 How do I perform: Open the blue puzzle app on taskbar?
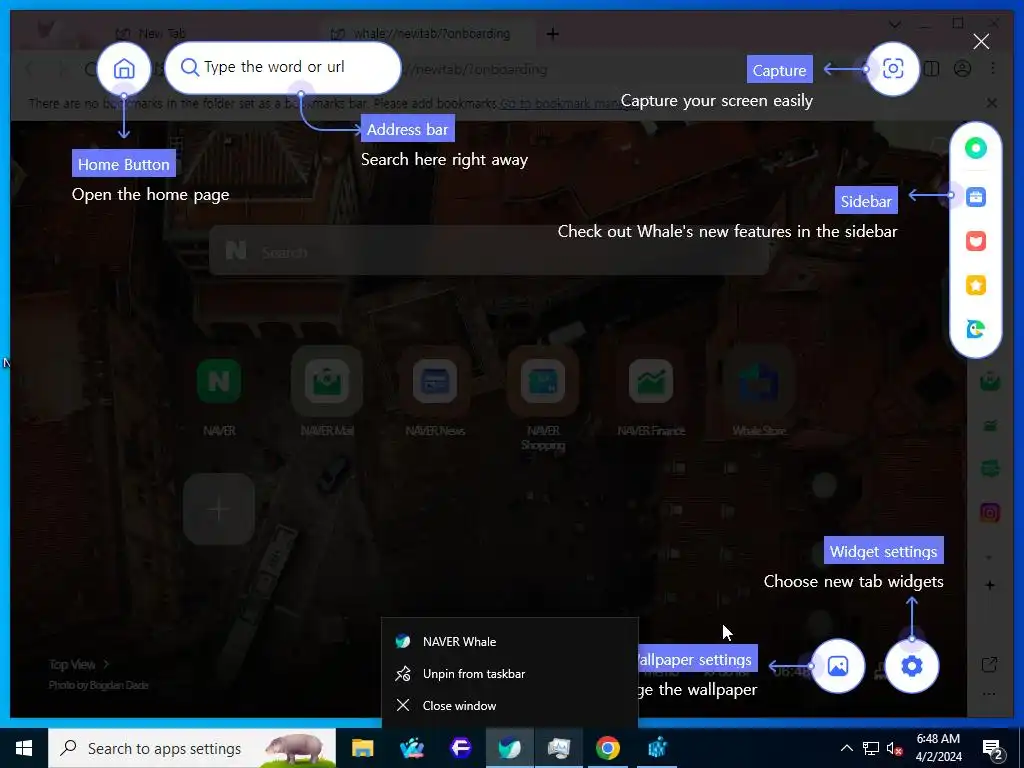pos(657,748)
